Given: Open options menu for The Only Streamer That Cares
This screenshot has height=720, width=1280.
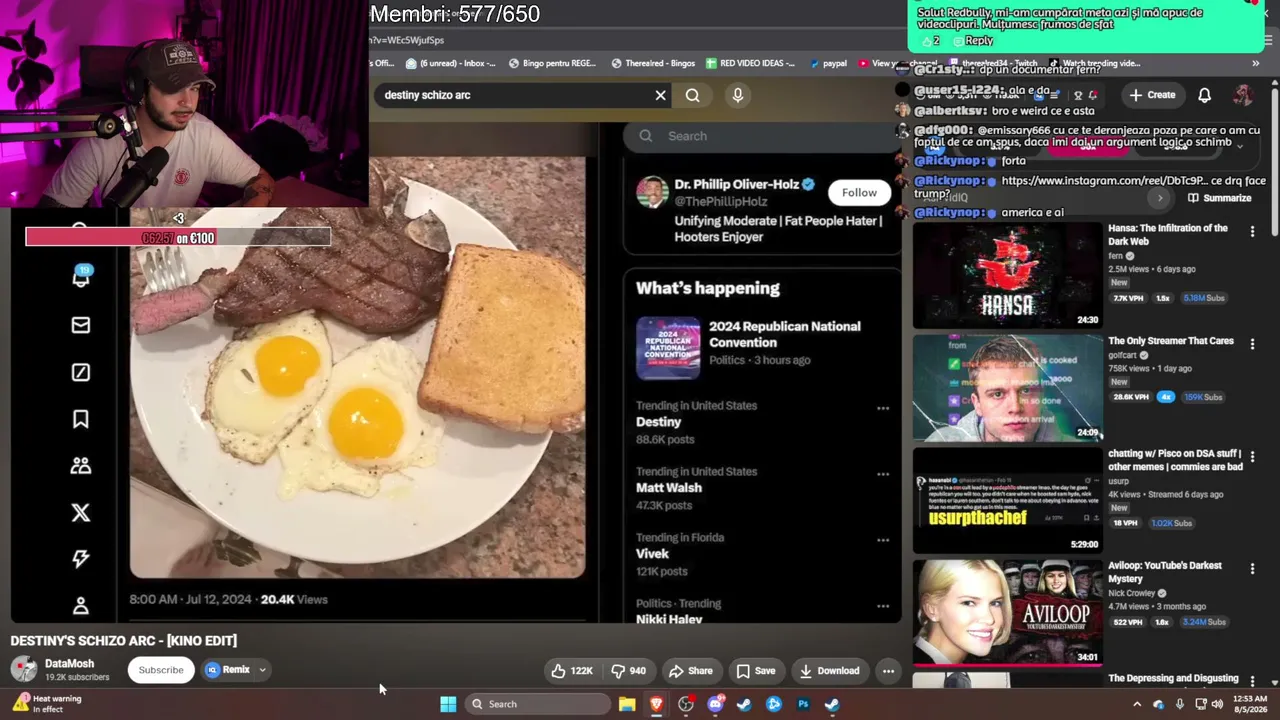Looking at the screenshot, I should pos(1252,343).
